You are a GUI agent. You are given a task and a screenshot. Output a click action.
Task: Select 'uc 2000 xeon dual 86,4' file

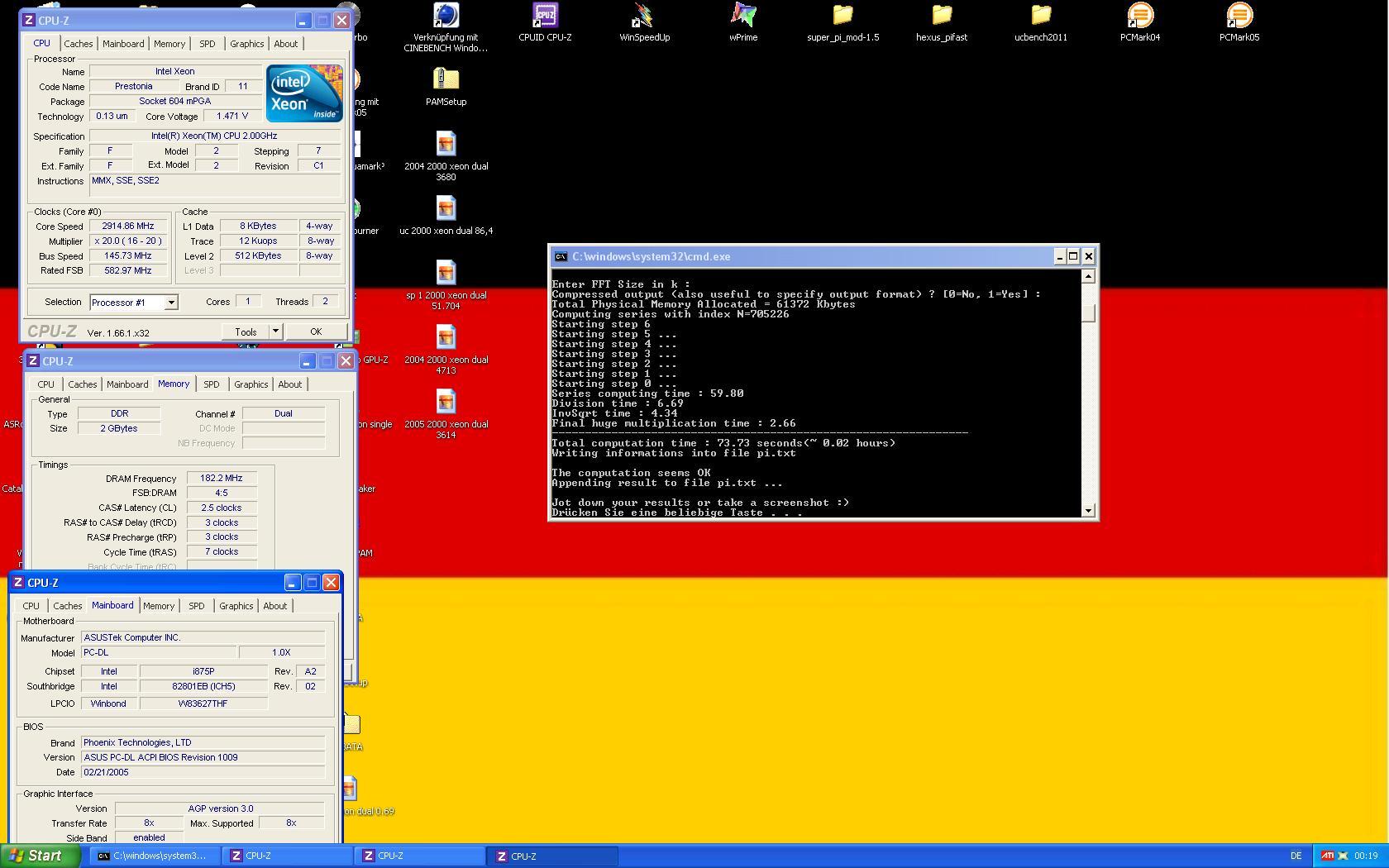[446, 209]
